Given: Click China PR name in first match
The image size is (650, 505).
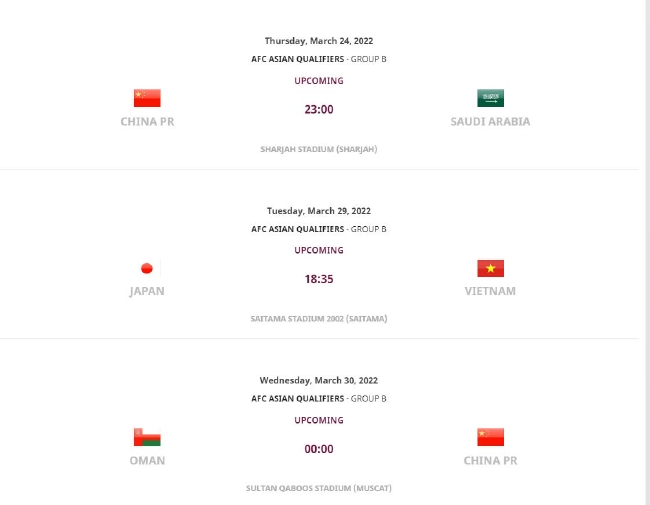Looking at the screenshot, I should pyautogui.click(x=147, y=122).
